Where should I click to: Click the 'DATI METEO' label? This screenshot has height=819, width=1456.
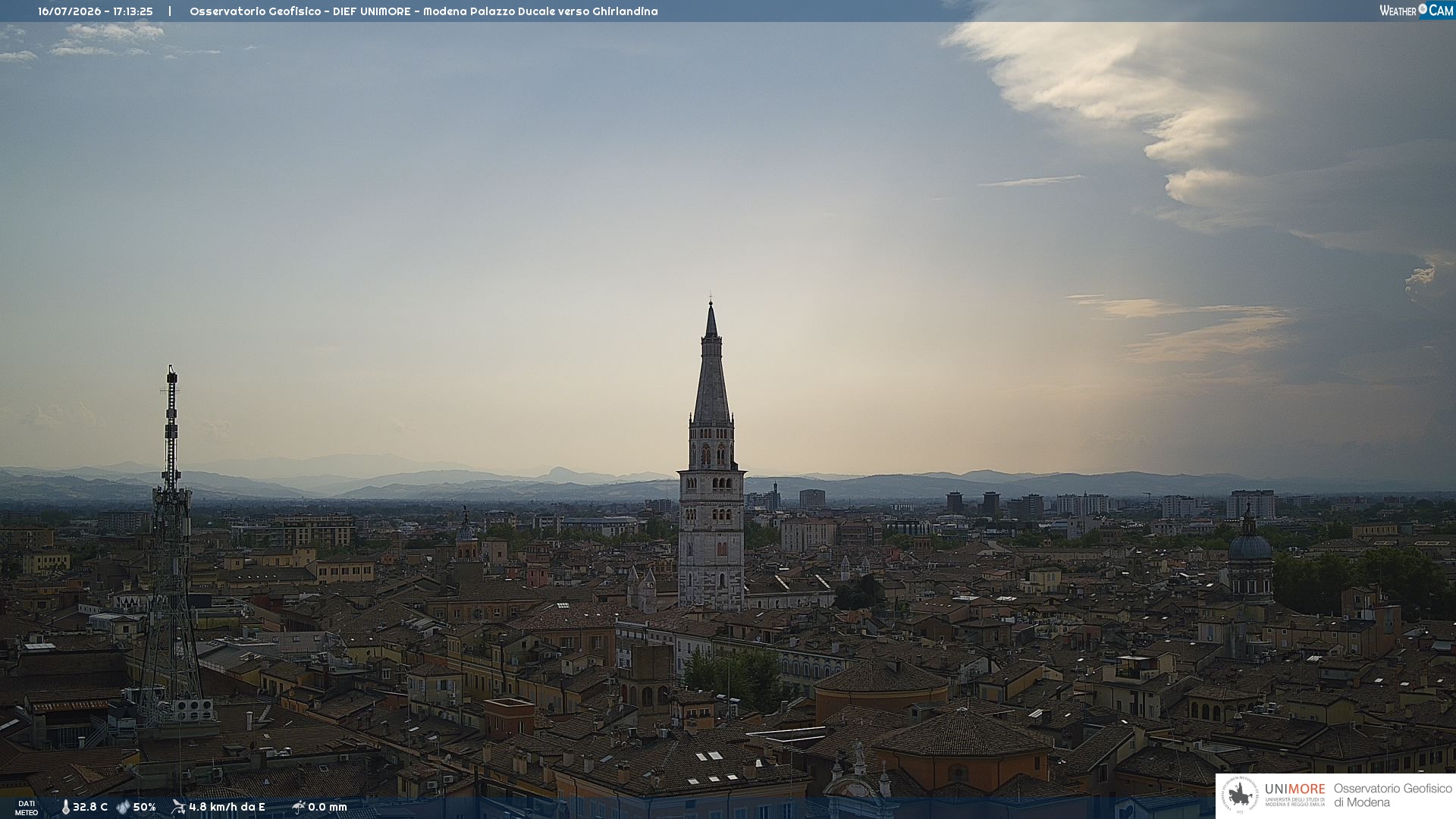(27, 808)
